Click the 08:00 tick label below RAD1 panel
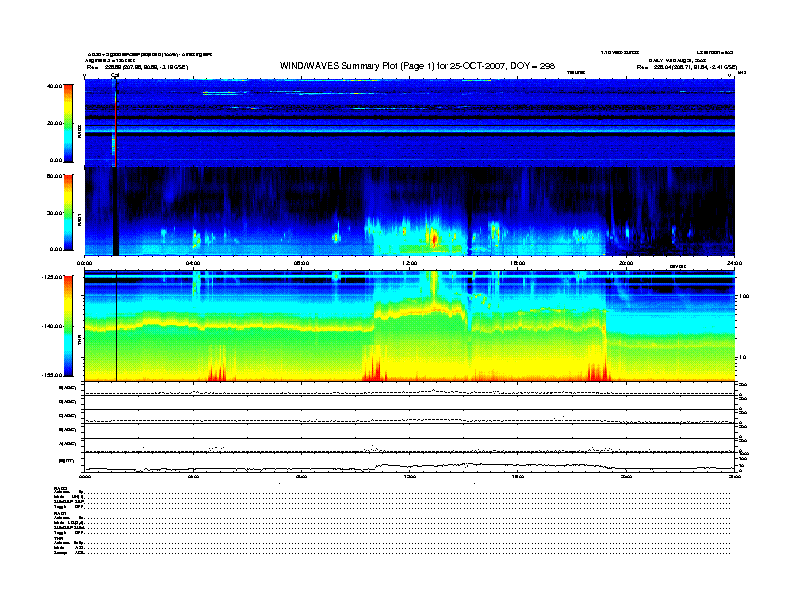The height and width of the screenshot is (612, 792). click(301, 263)
